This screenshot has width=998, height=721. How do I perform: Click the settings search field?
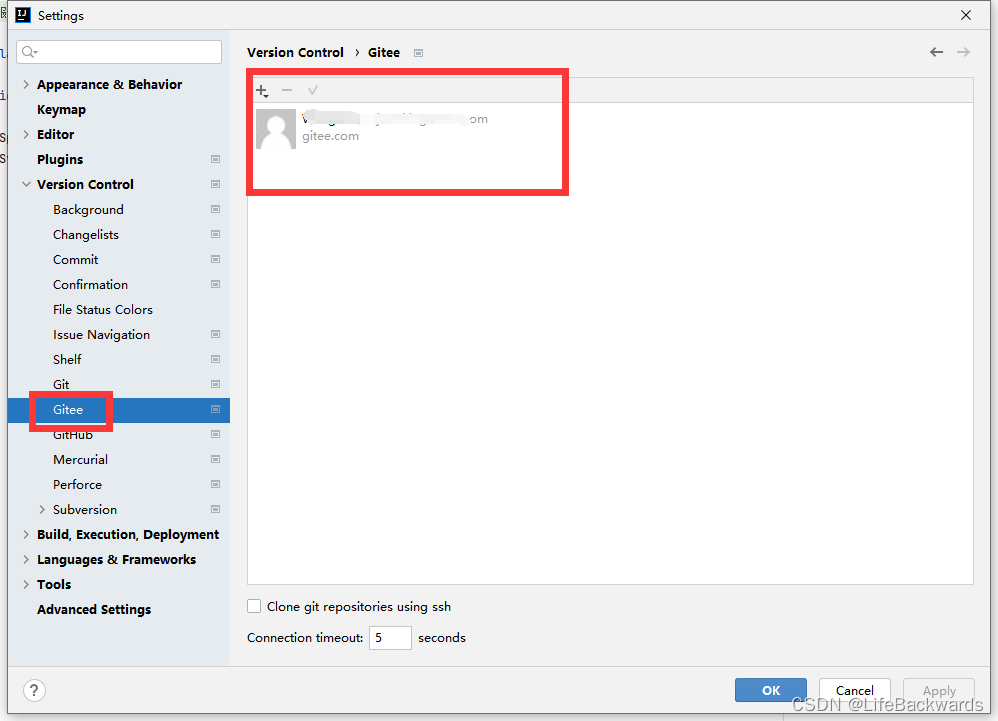(119, 52)
